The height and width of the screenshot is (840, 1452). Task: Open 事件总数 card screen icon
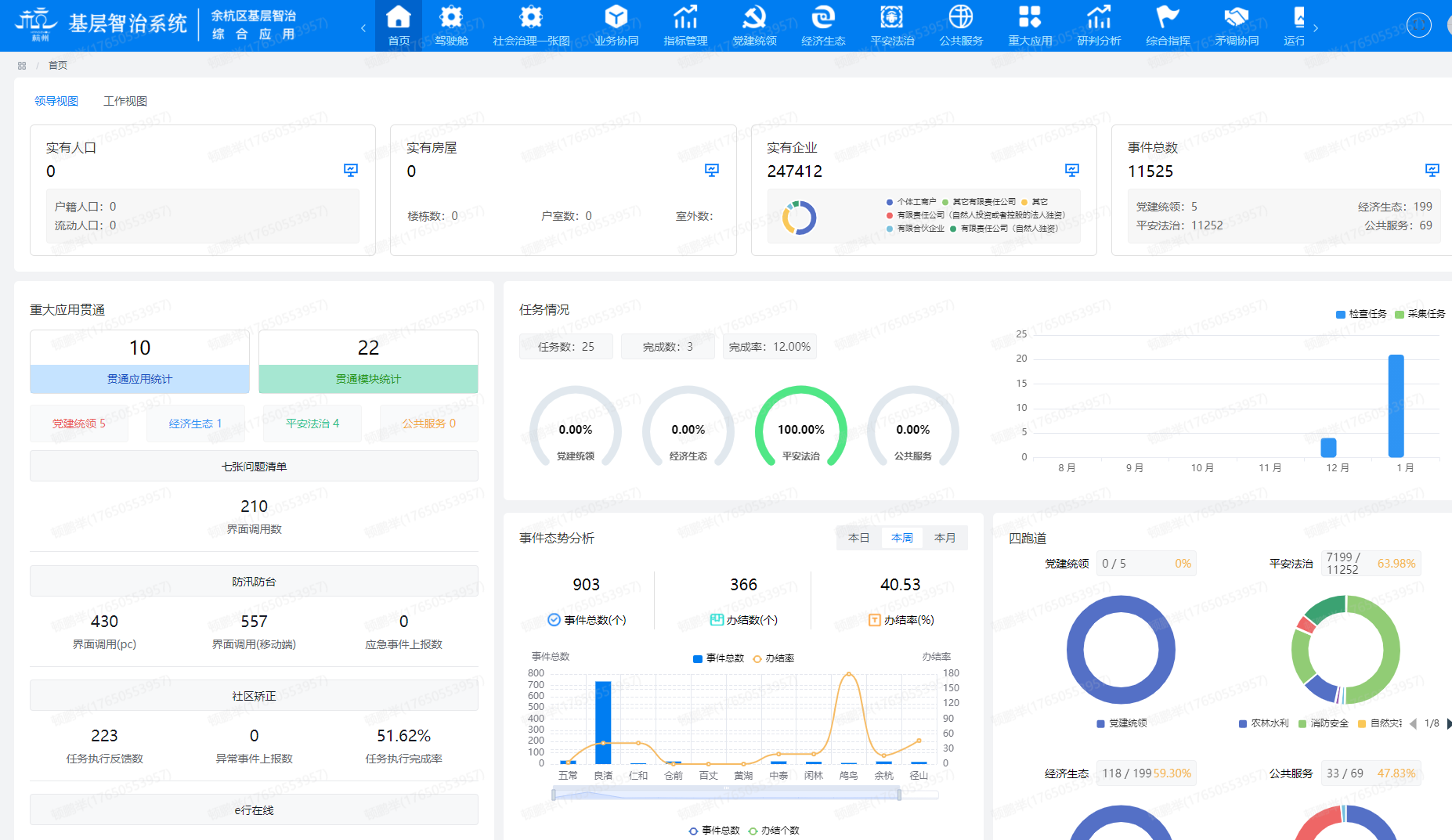(1432, 170)
